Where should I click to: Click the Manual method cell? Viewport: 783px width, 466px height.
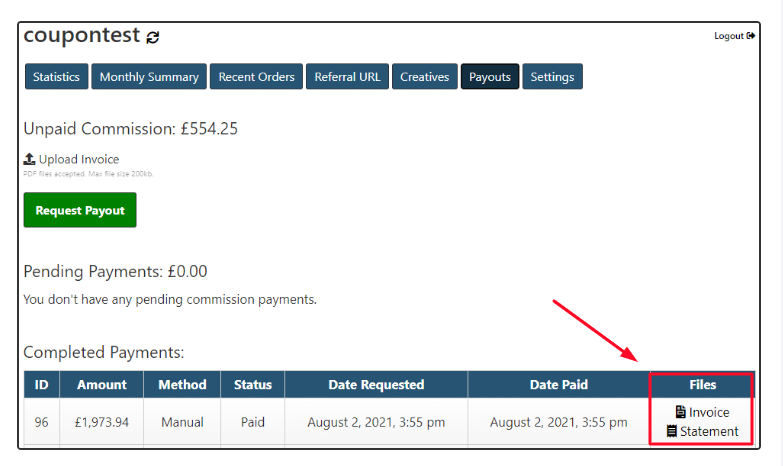pyautogui.click(x=182, y=422)
